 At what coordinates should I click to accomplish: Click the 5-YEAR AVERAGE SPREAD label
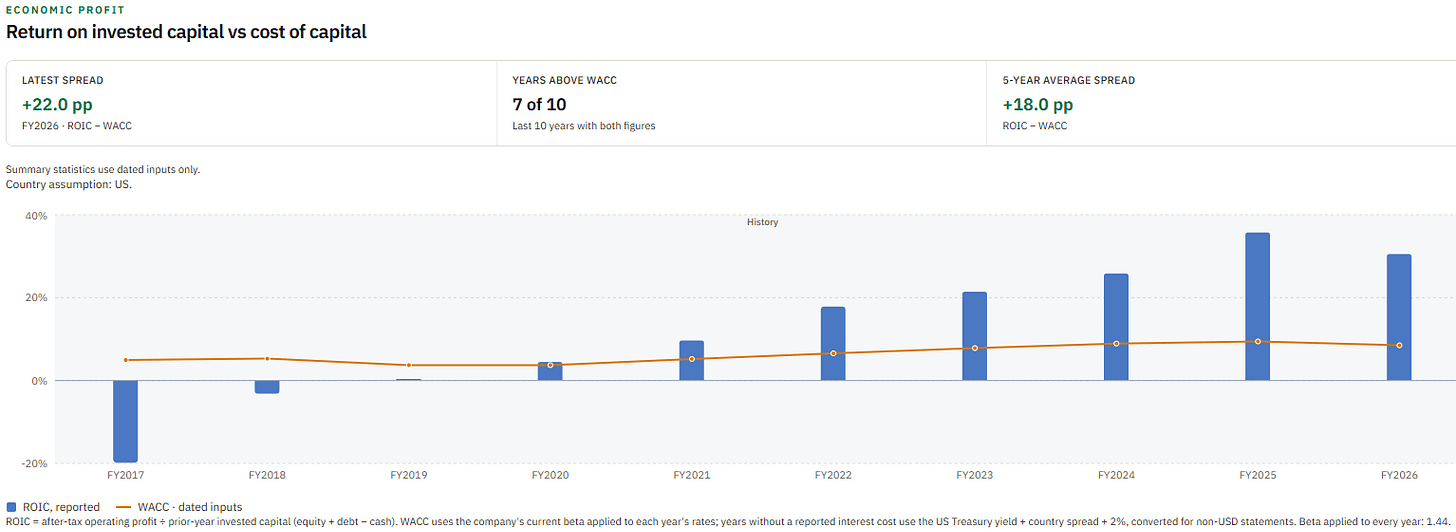tap(1068, 80)
